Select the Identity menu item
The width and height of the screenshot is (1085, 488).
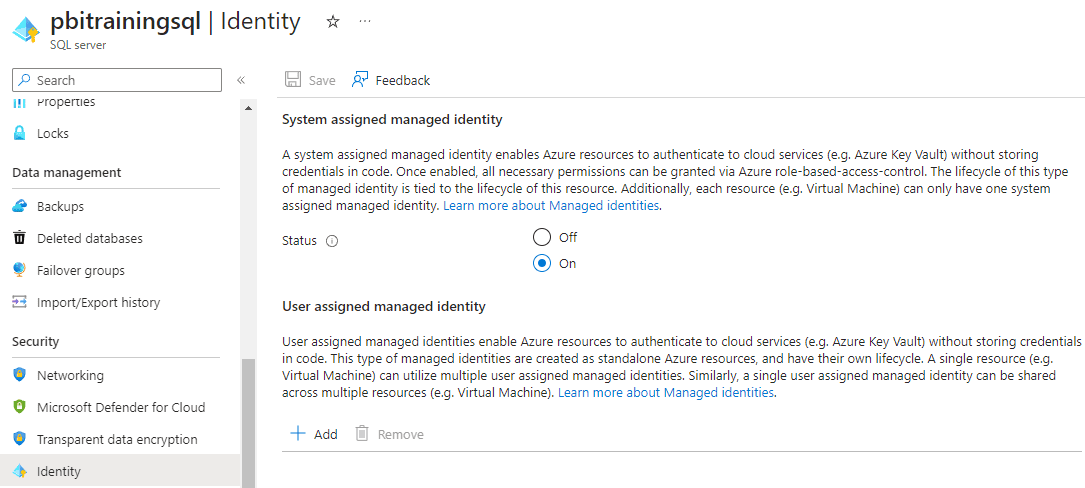(120, 471)
